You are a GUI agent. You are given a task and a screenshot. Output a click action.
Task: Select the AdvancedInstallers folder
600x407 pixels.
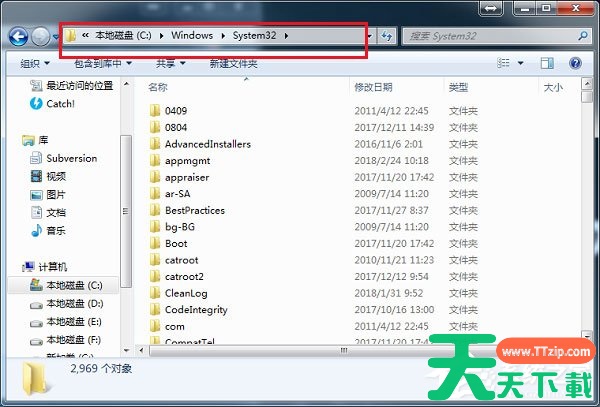pyautogui.click(x=200, y=144)
